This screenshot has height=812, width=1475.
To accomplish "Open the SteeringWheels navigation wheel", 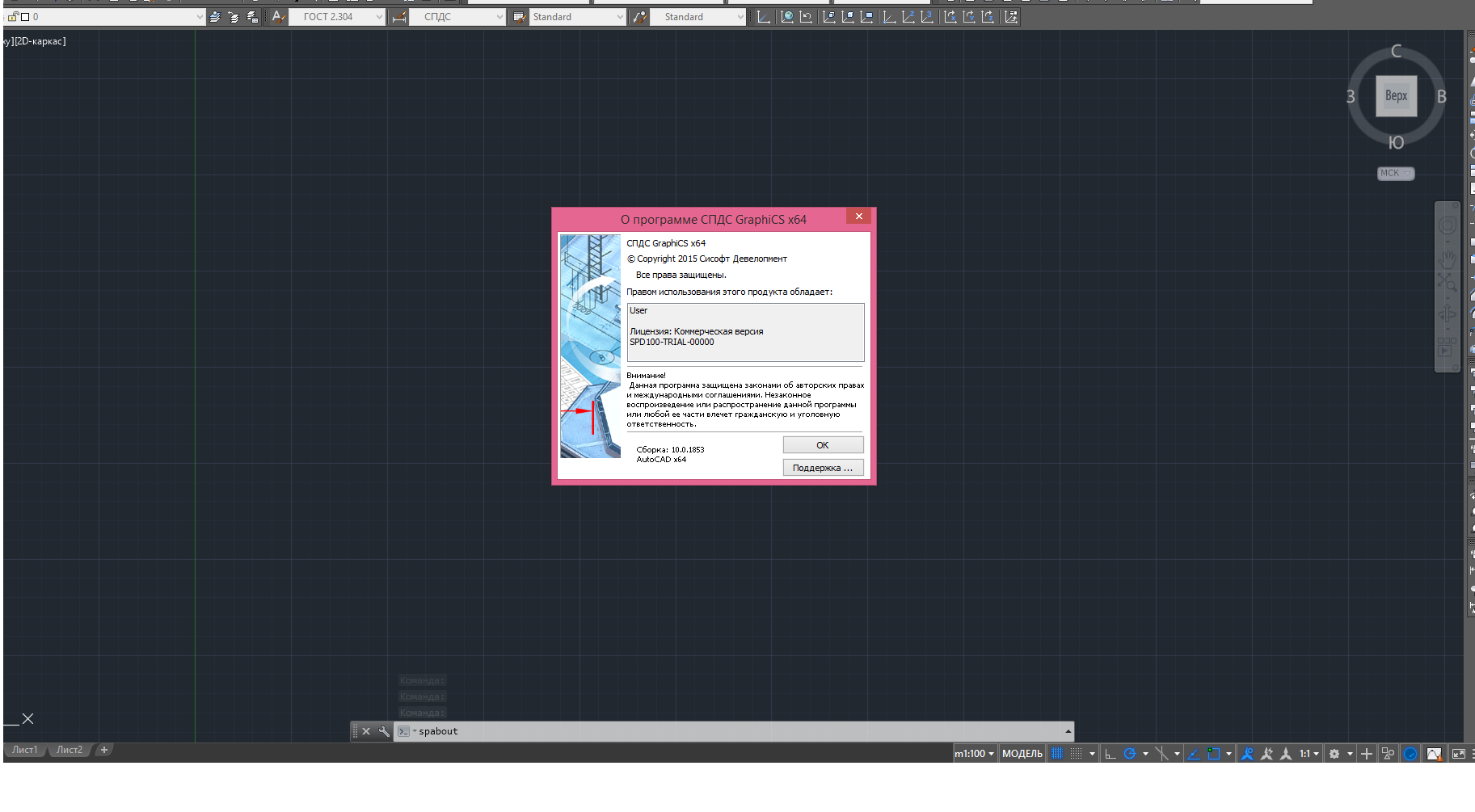I will pos(1448,225).
